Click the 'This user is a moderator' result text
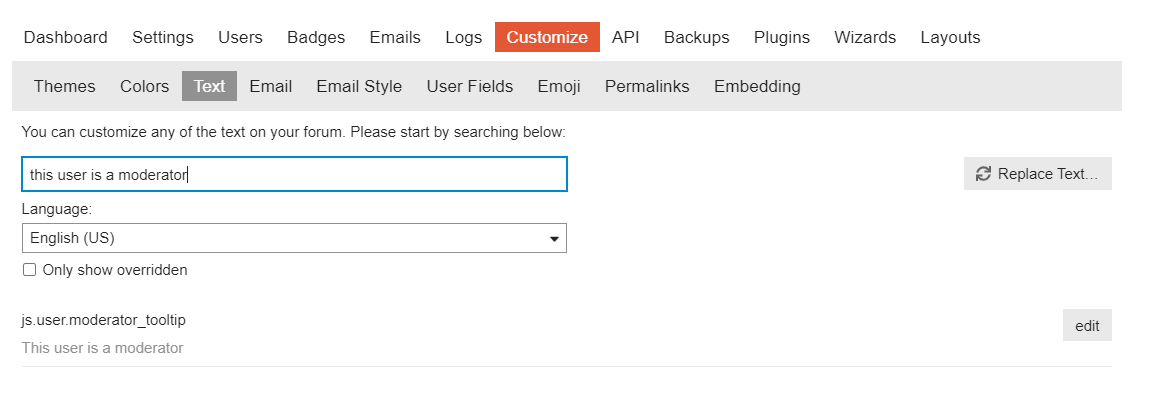 click(x=102, y=348)
